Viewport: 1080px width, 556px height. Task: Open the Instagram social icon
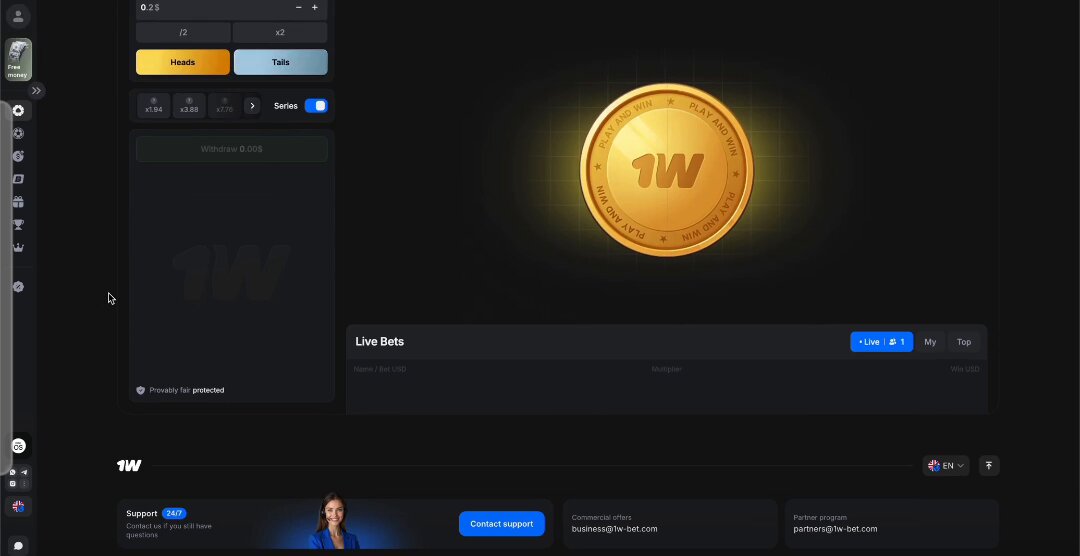point(12,484)
